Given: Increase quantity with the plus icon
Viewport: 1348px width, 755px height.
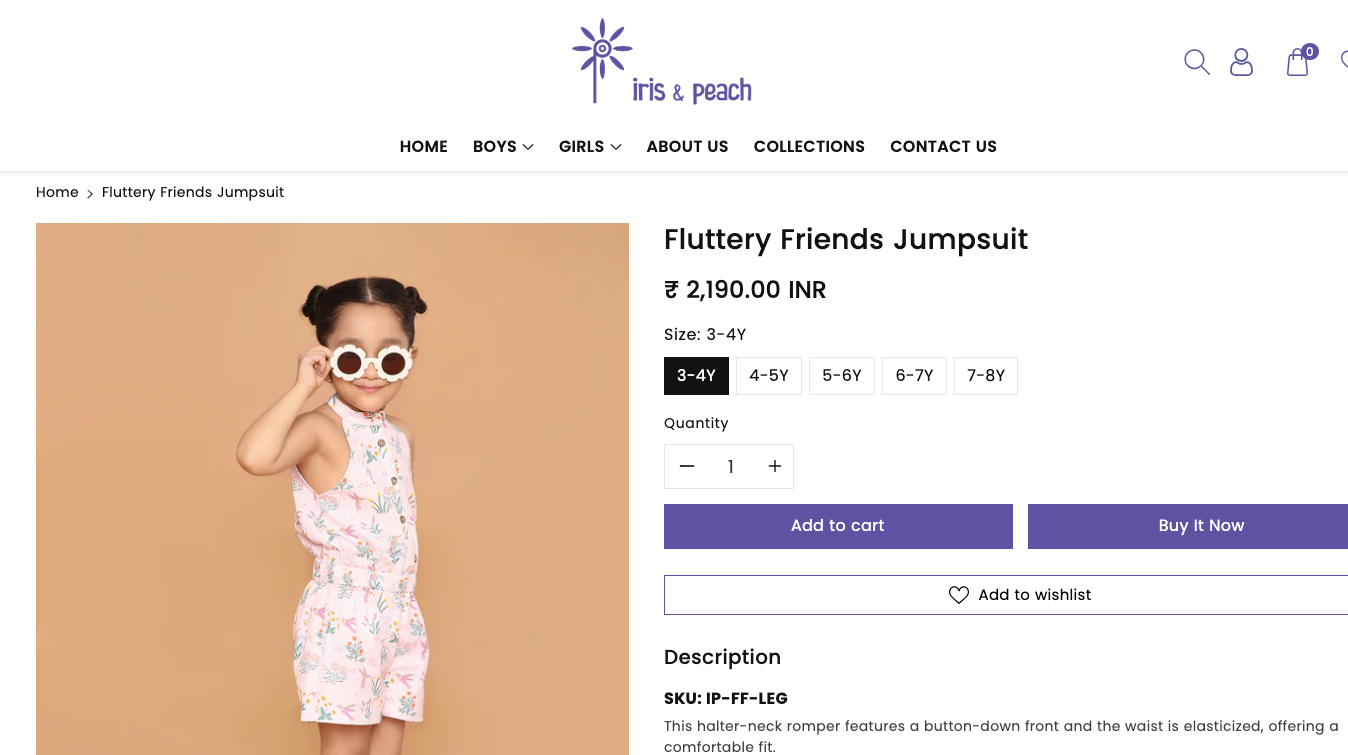Looking at the screenshot, I should coord(774,466).
